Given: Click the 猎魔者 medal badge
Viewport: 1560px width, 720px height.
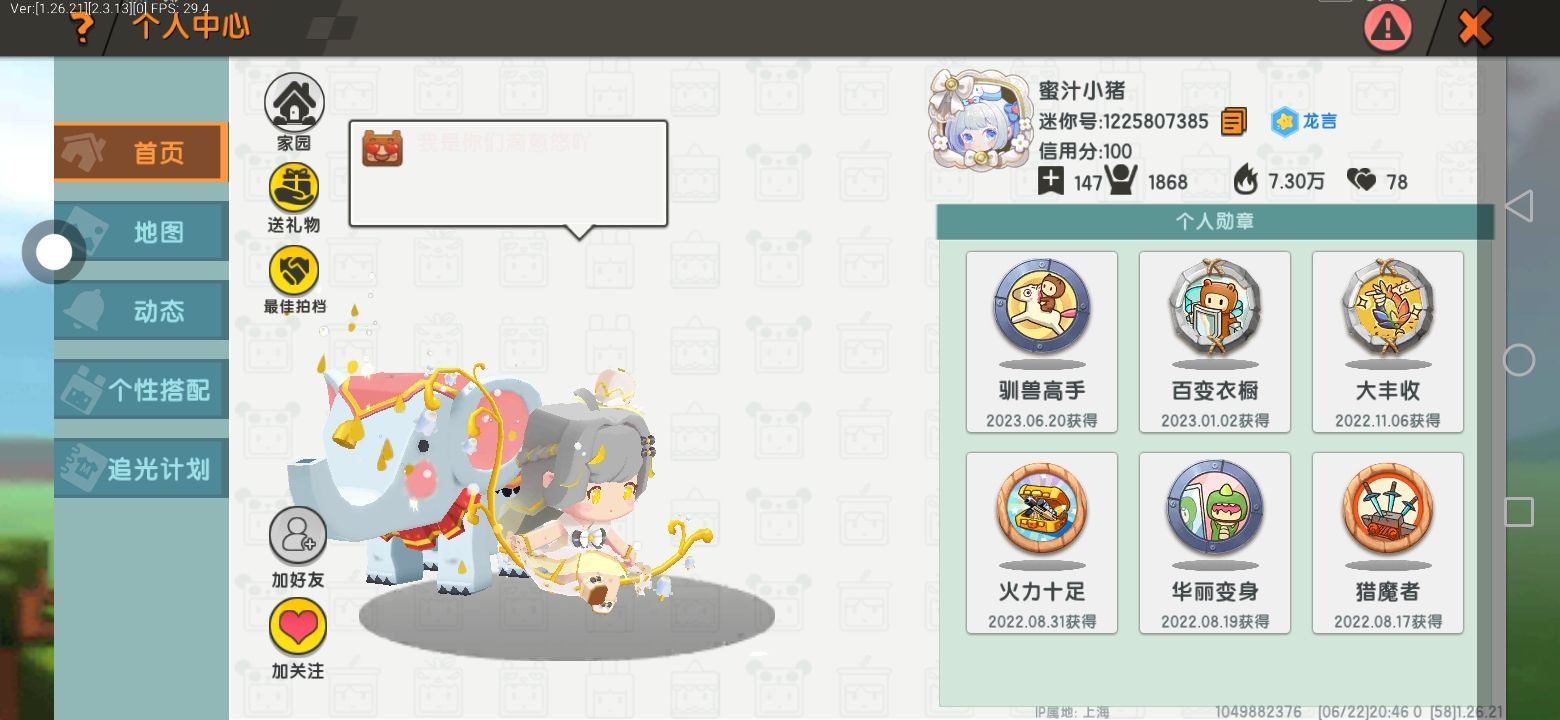Looking at the screenshot, I should (x=1388, y=543).
